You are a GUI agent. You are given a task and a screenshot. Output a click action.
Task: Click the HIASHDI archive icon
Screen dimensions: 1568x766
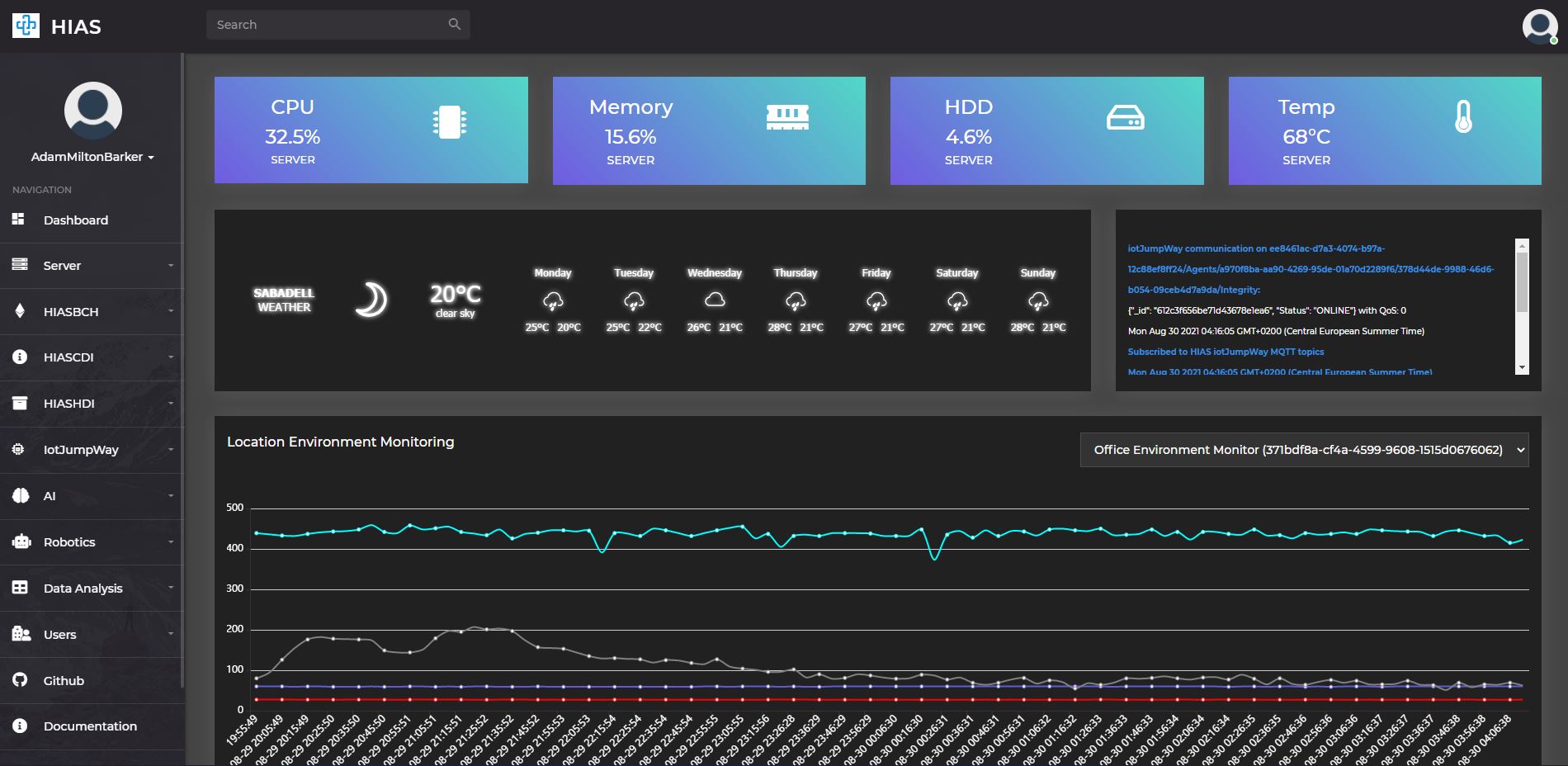(20, 404)
